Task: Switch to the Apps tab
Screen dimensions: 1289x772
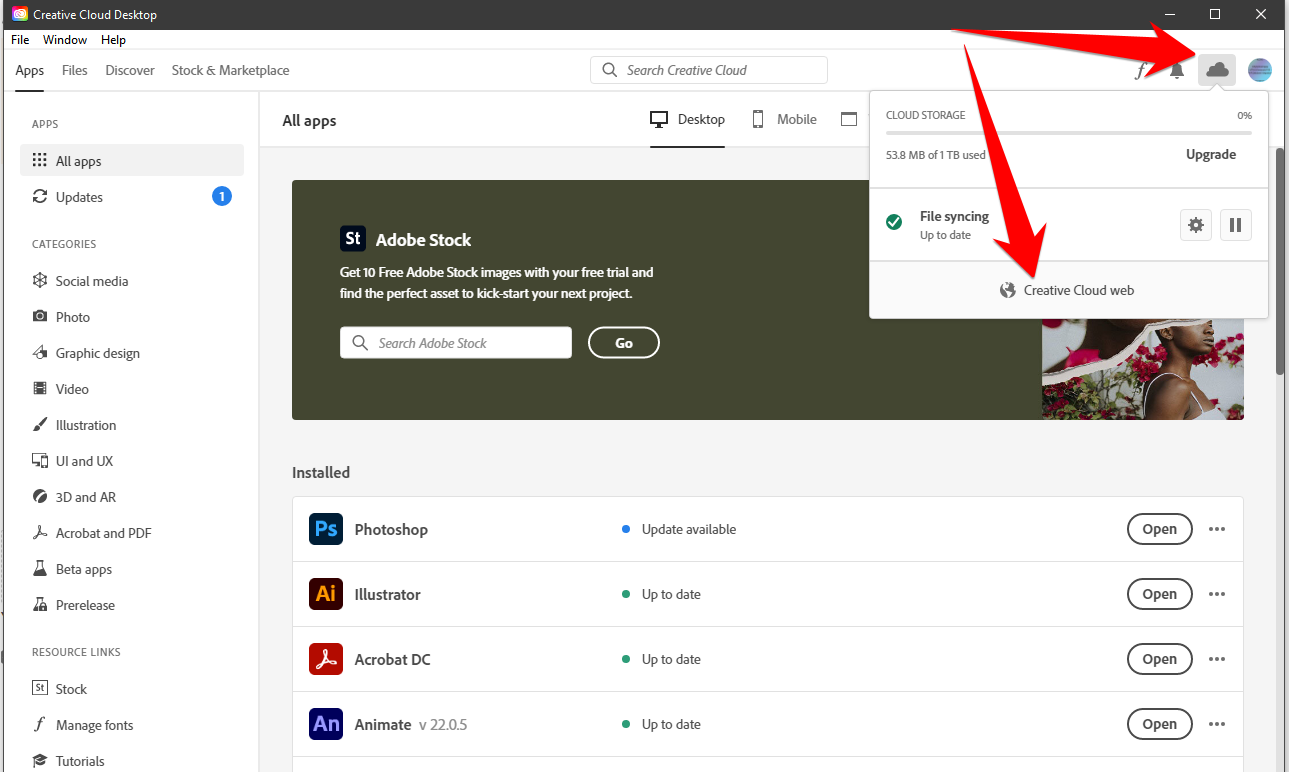Action: pos(30,70)
